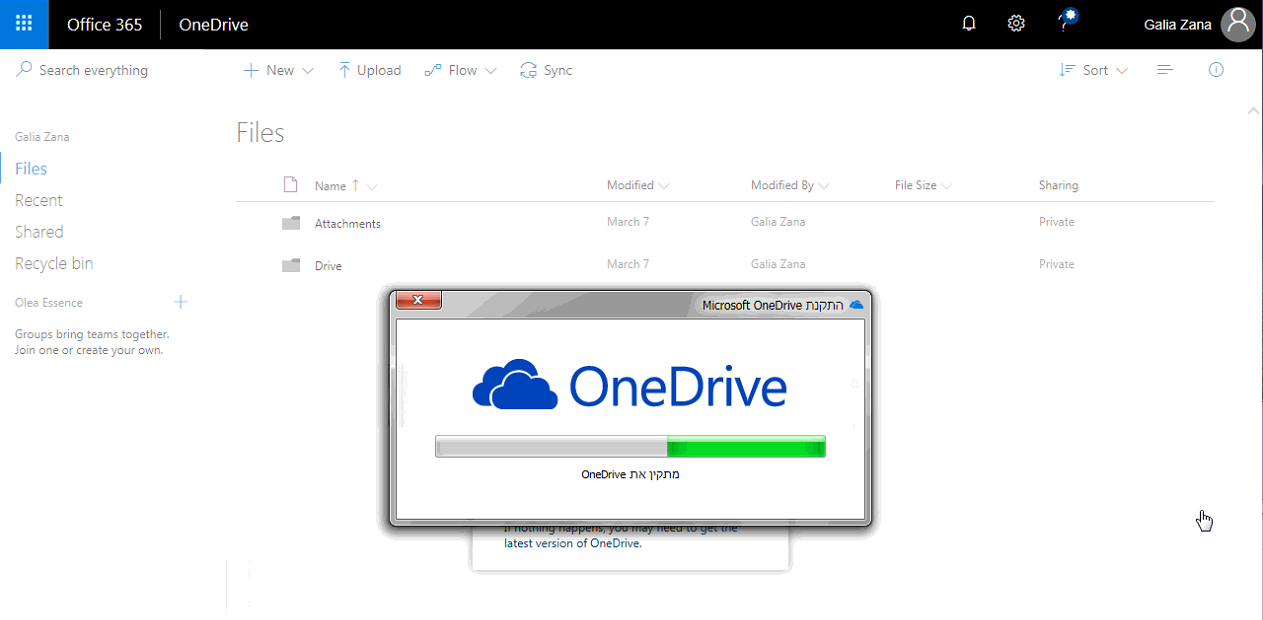Click the information icon on the toolbar
The width and height of the screenshot is (1263, 620).
point(1215,69)
